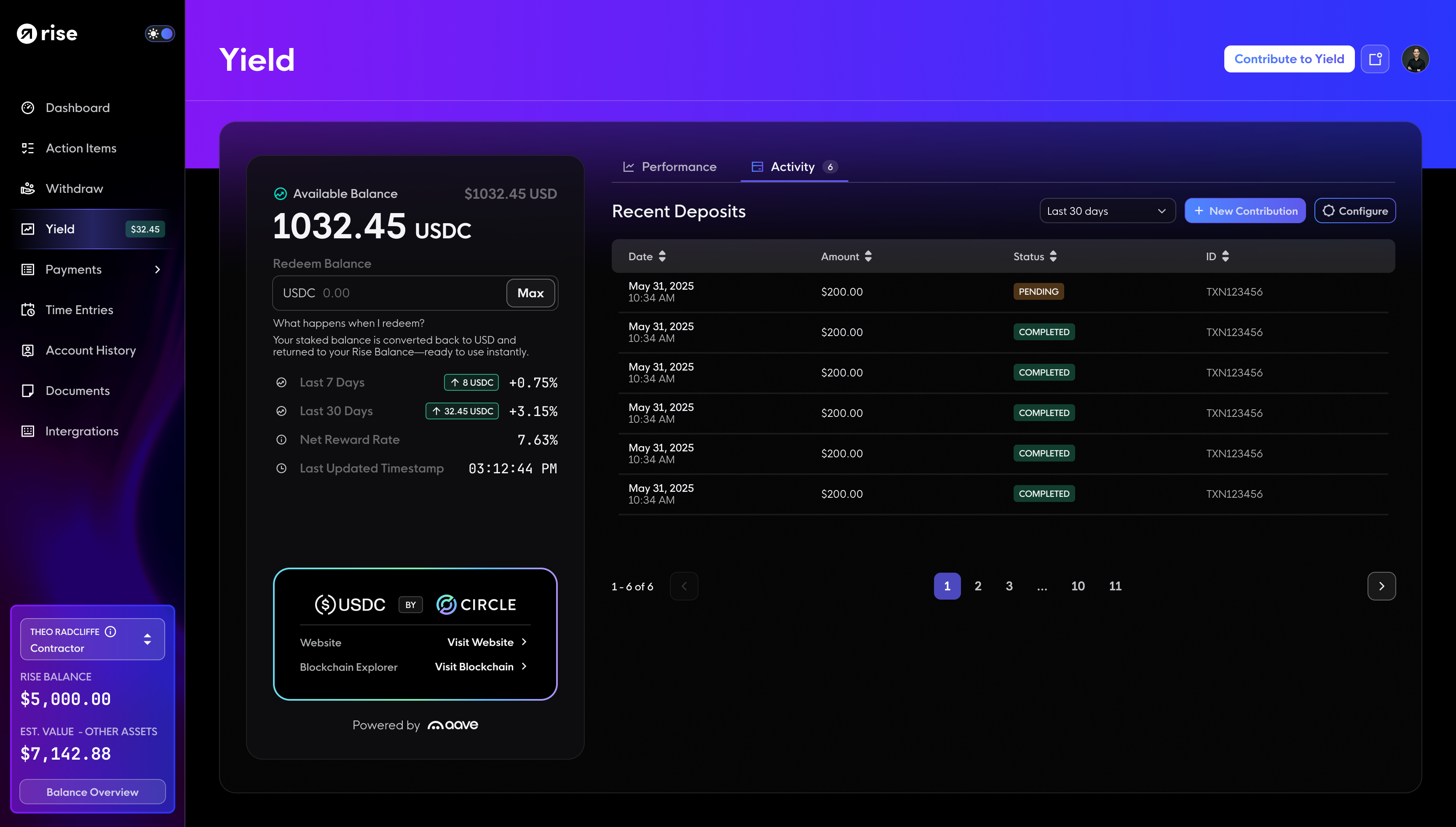Open the Documents section
1456x827 pixels.
point(77,391)
